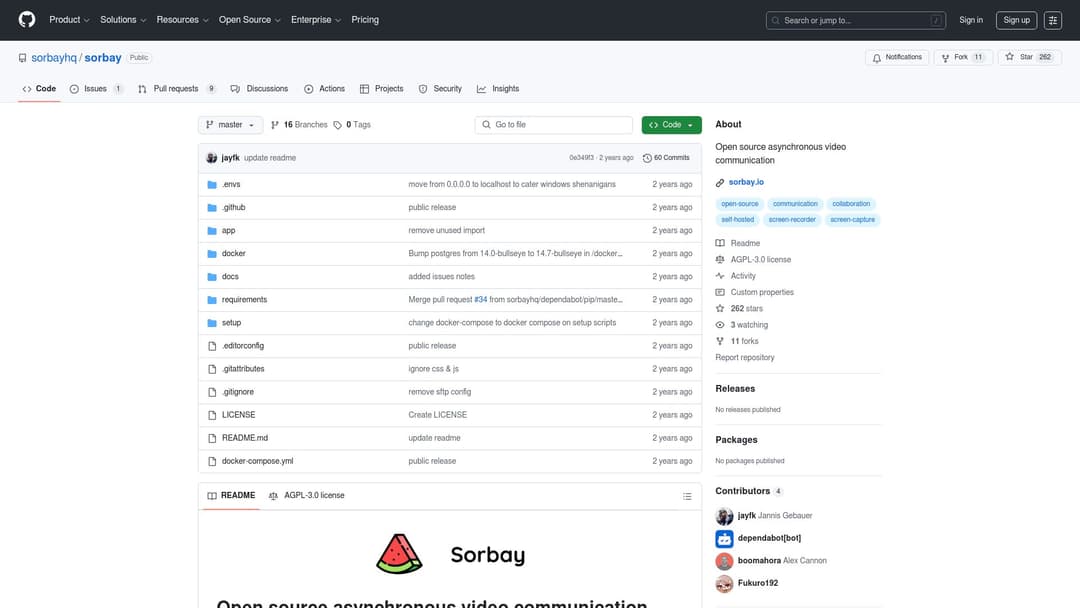Open the Product menu
Viewport: 1080px width, 608px height.
(69, 20)
